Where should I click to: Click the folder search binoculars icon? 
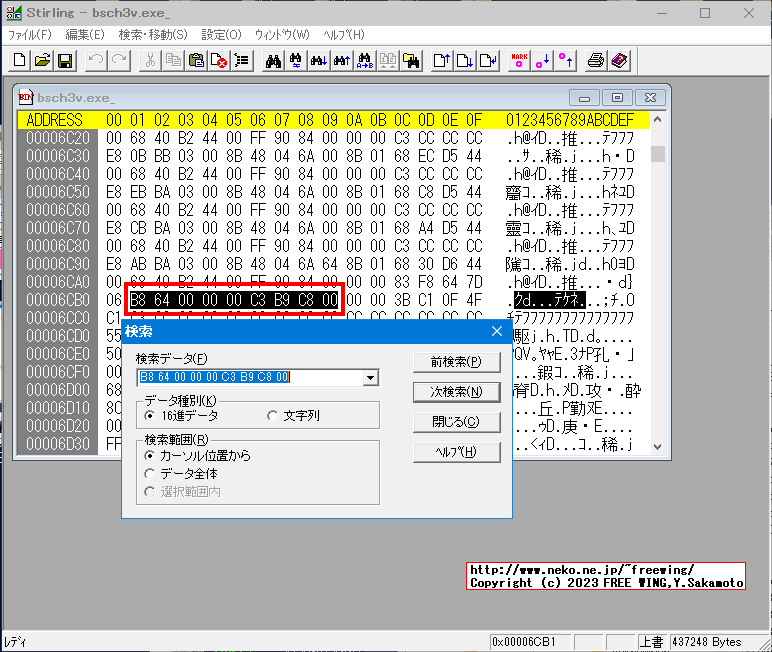[411, 61]
